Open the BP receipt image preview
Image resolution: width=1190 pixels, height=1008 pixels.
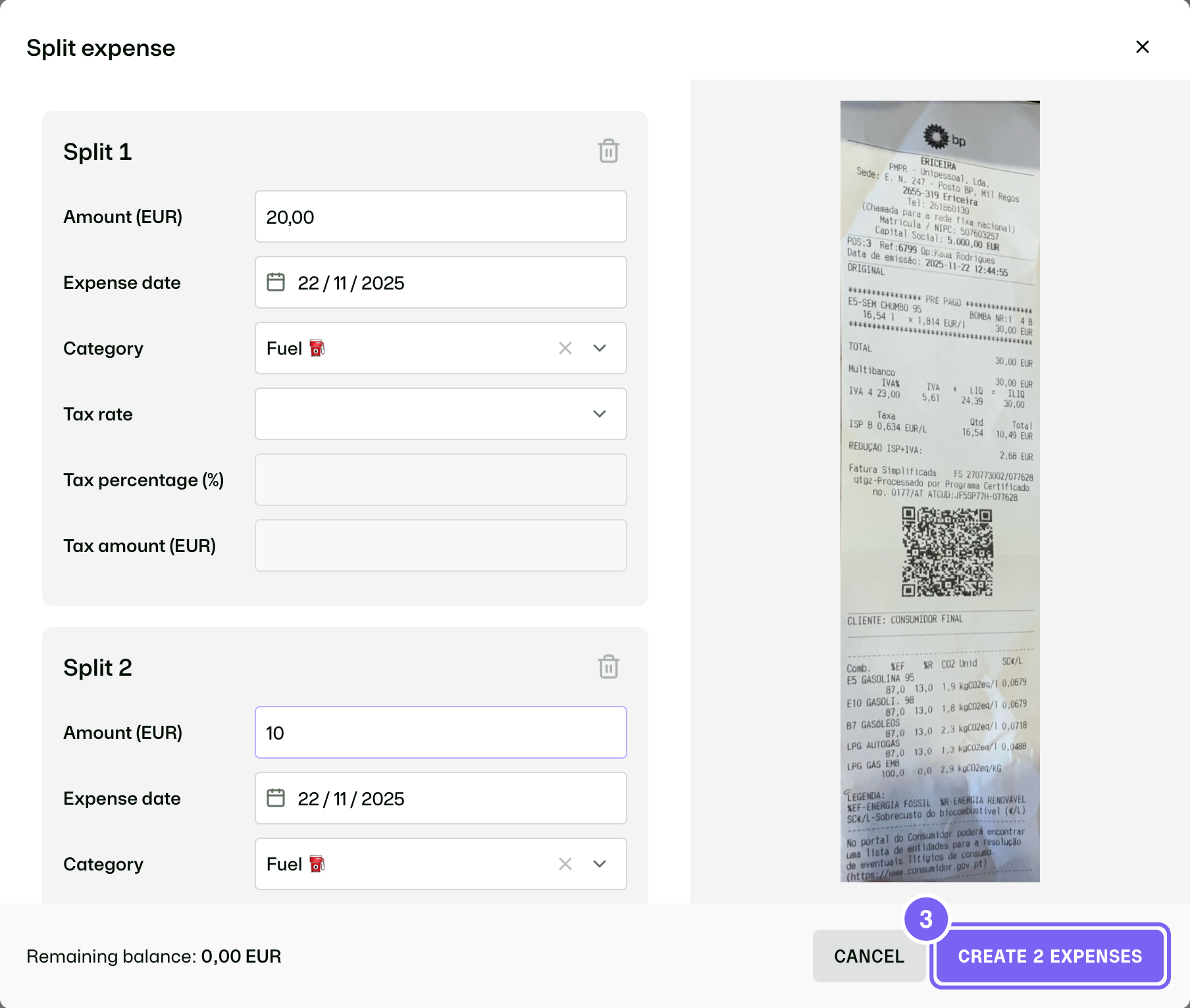940,491
